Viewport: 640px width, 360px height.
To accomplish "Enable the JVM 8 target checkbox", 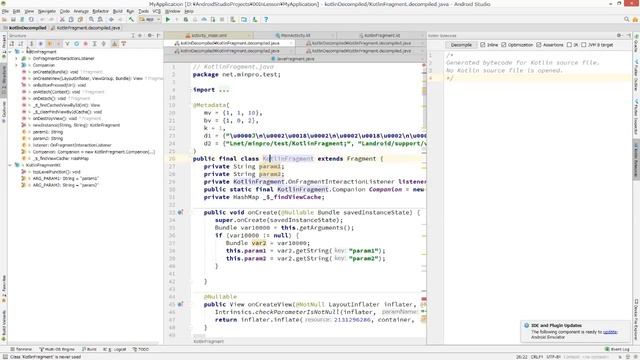I will point(584,45).
